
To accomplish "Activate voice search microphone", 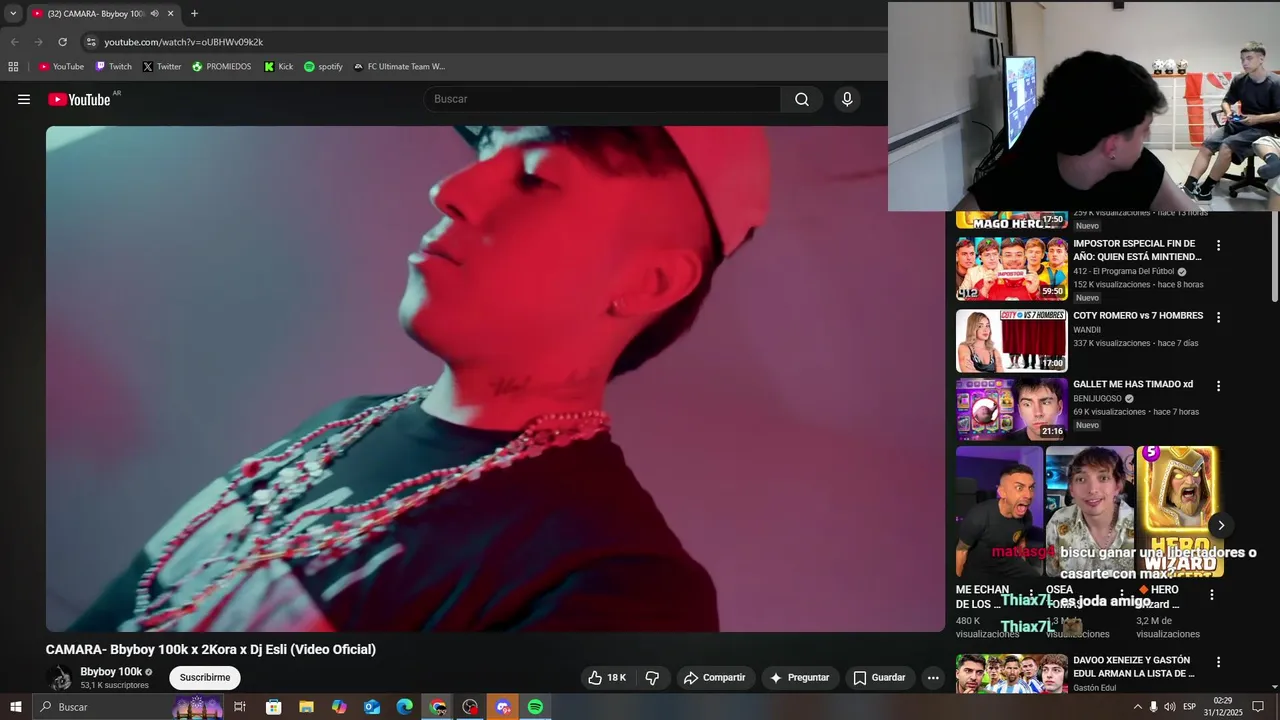I will [847, 99].
